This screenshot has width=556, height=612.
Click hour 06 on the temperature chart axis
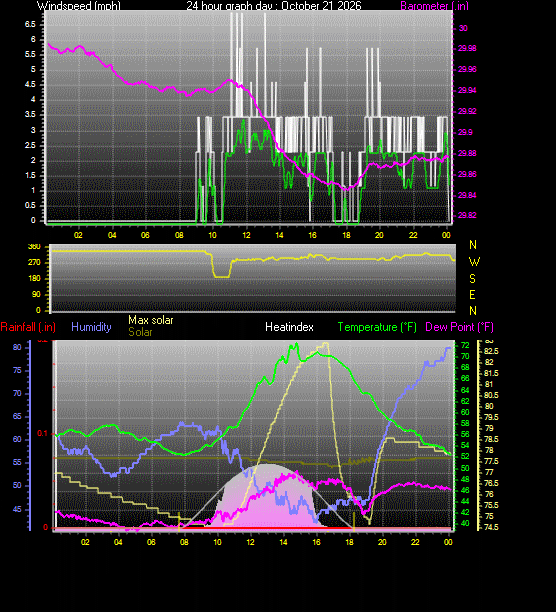[x=151, y=542]
